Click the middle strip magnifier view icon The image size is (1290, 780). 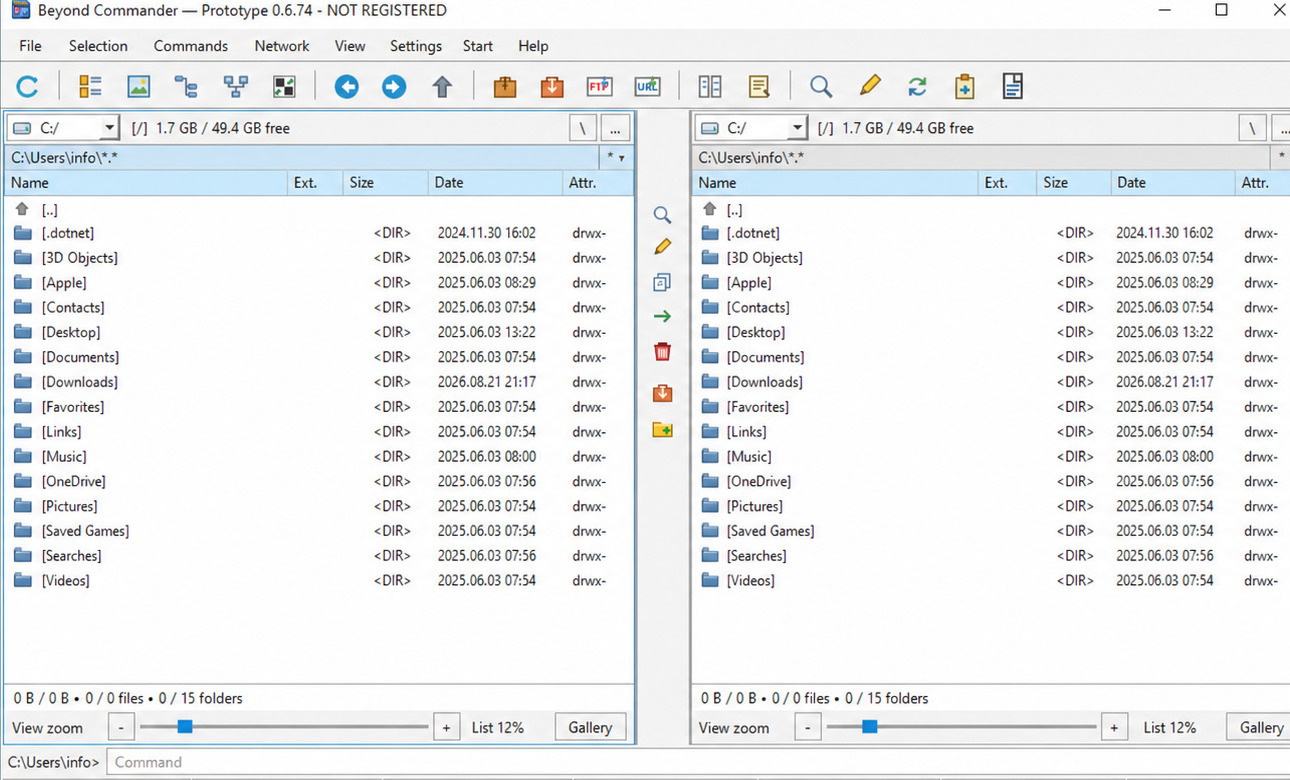(662, 215)
